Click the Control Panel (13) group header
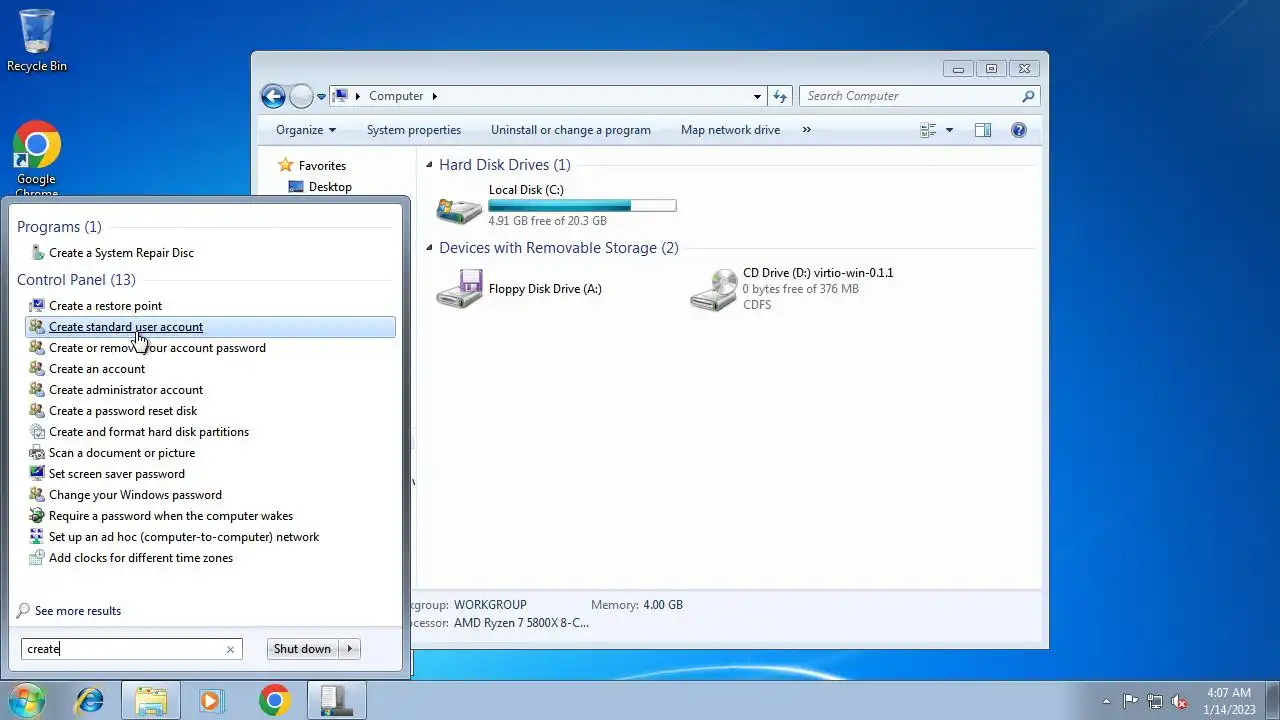The image size is (1280, 720). pyautogui.click(x=76, y=280)
